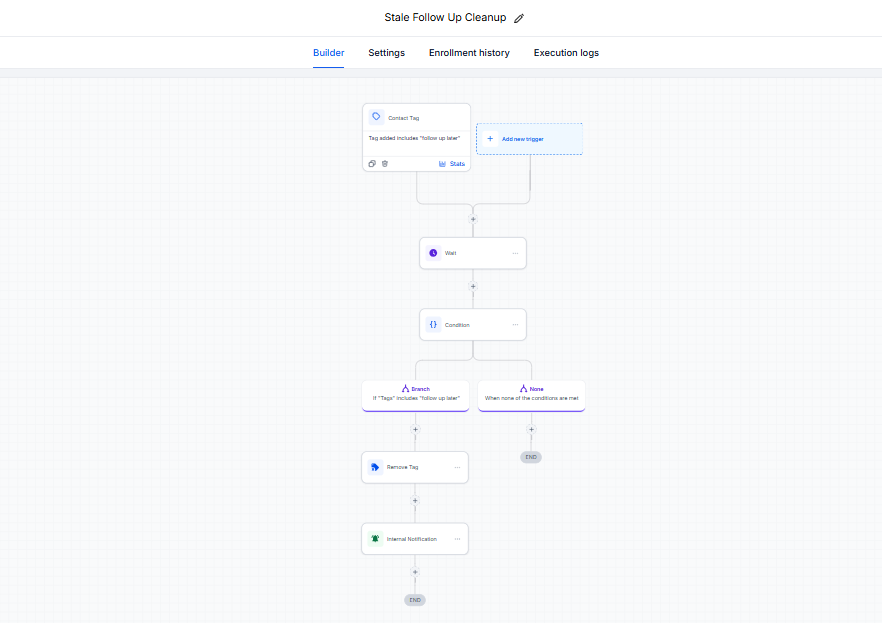Open the Condition step options menu
The width and height of the screenshot is (882, 623).
pos(515,324)
